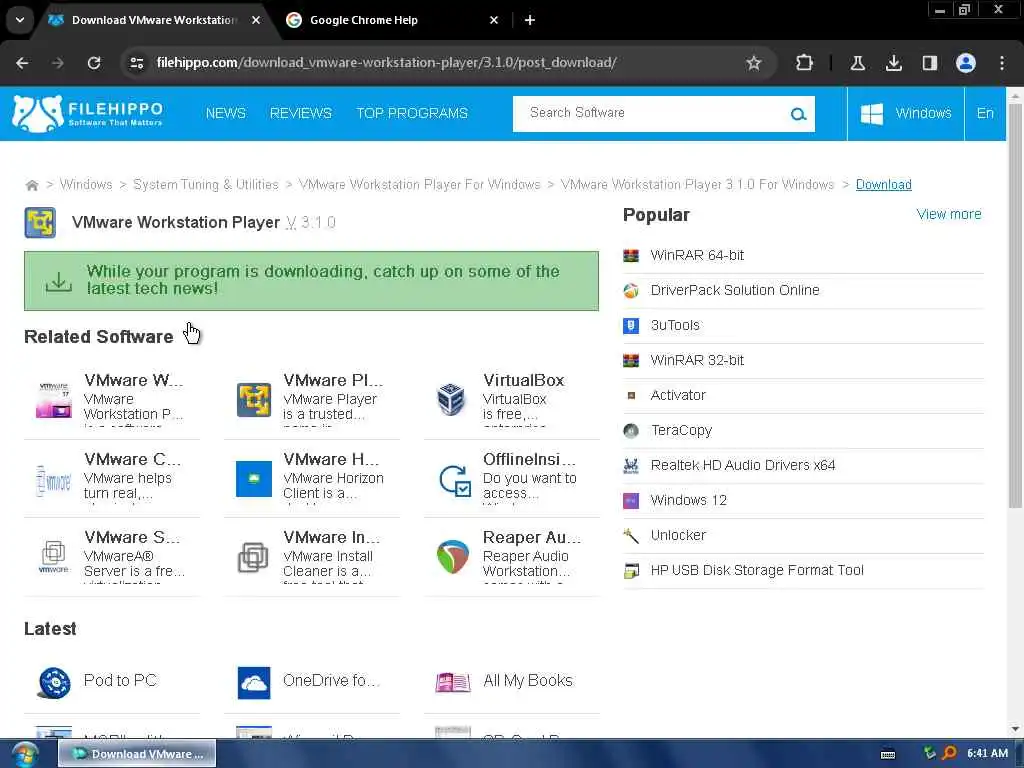The image size is (1024, 768).
Task: Bookmark this page with the star icon
Action: click(x=754, y=63)
